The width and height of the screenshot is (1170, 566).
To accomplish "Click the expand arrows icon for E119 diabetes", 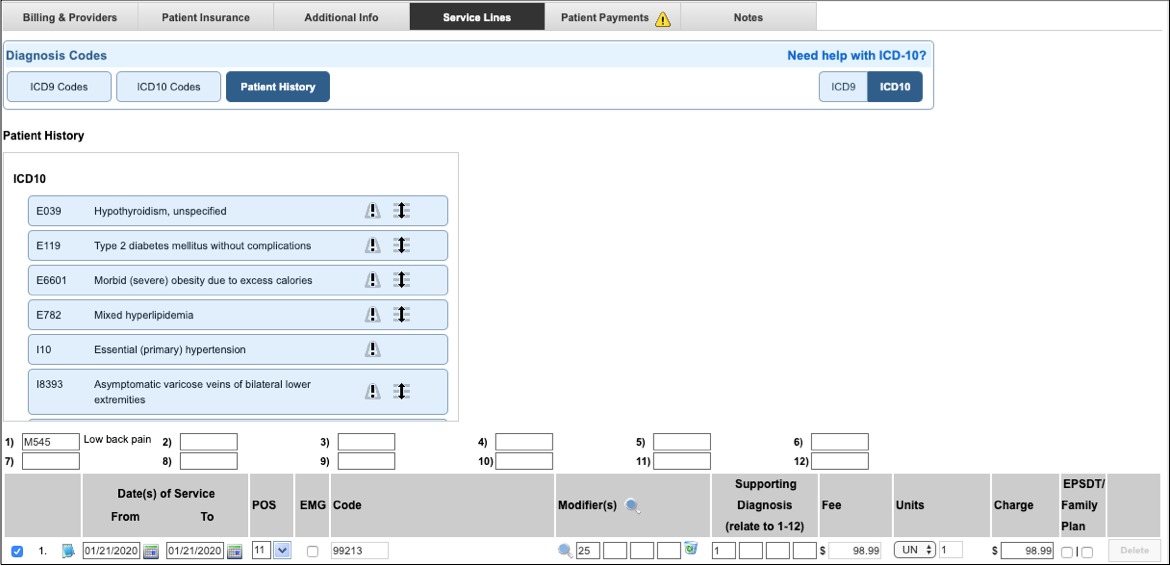I will point(401,246).
